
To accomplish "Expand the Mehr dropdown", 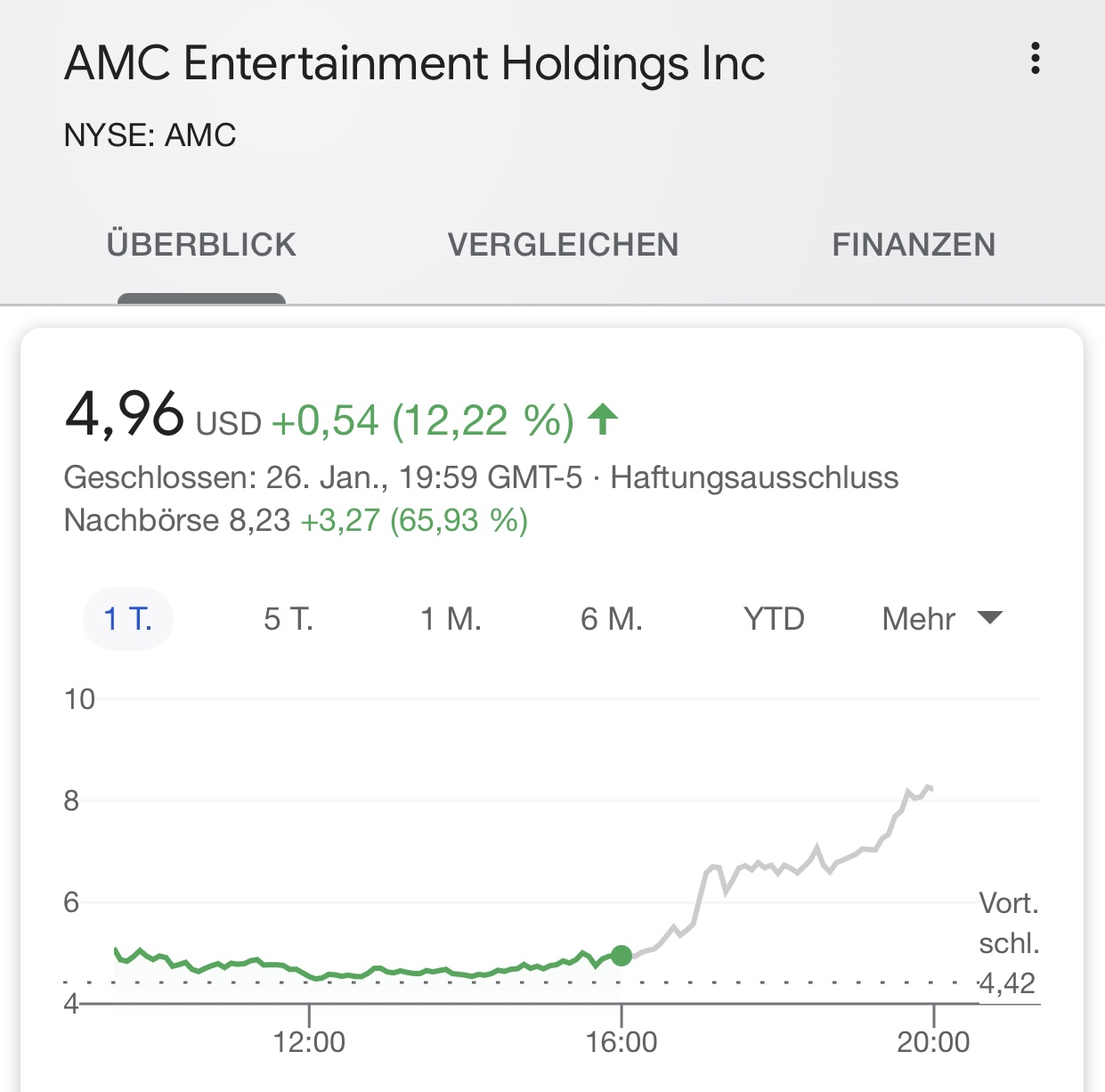I will click(917, 618).
